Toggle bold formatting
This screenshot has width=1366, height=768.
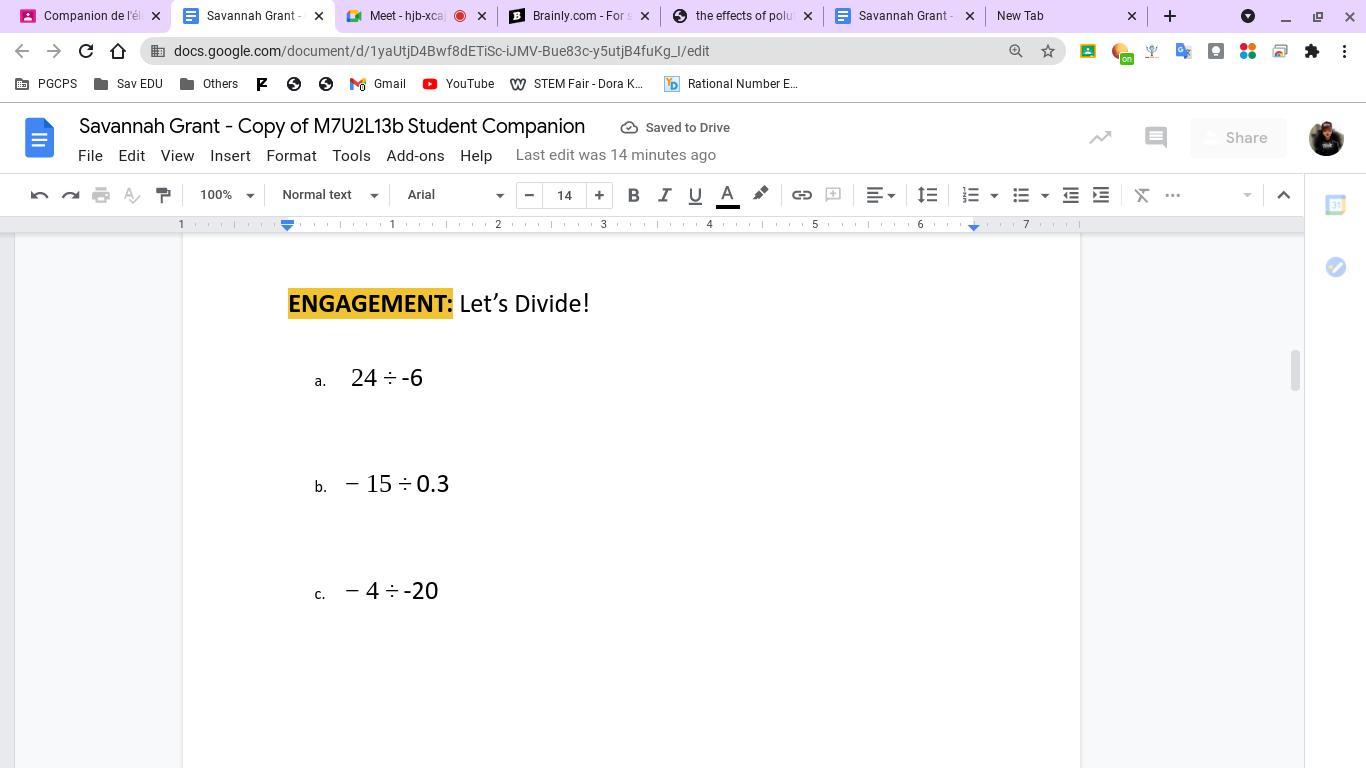click(633, 195)
